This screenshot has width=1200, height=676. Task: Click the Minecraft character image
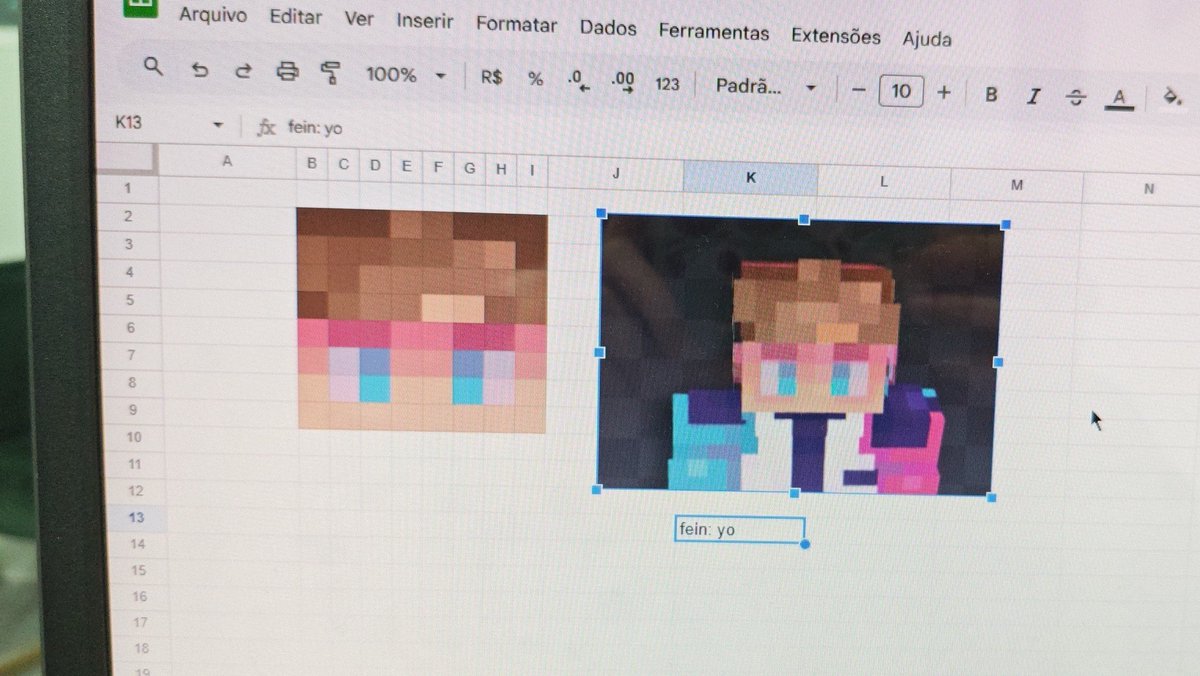point(800,356)
